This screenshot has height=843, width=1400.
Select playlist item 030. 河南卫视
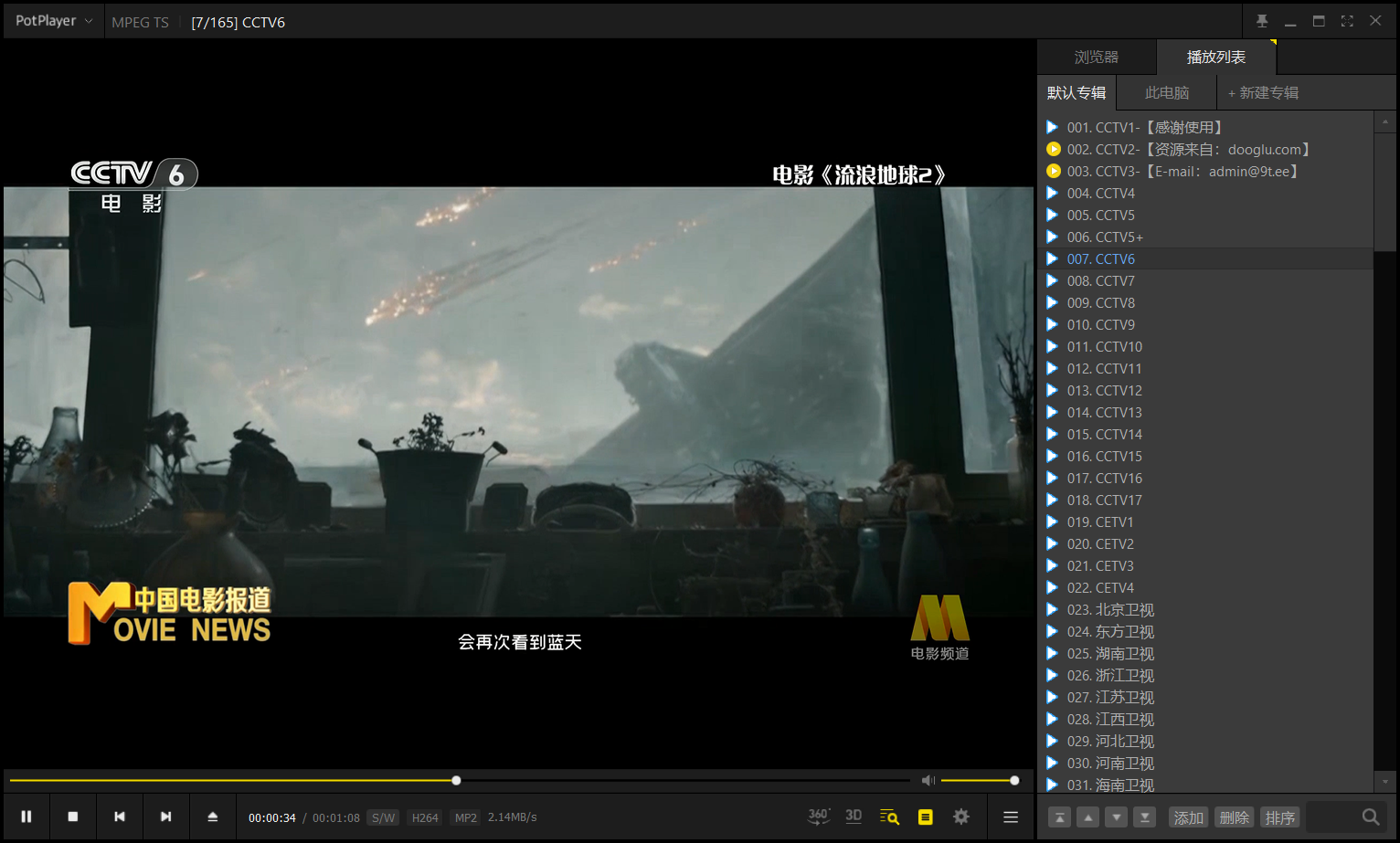click(x=1206, y=763)
